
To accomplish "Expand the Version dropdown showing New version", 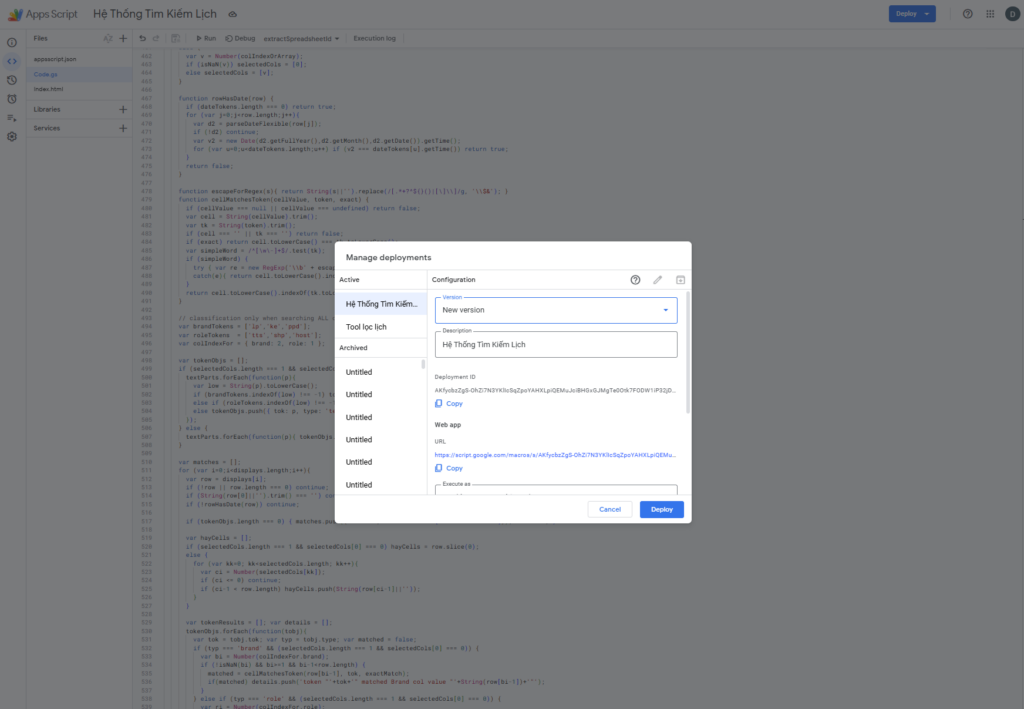I will (556, 310).
